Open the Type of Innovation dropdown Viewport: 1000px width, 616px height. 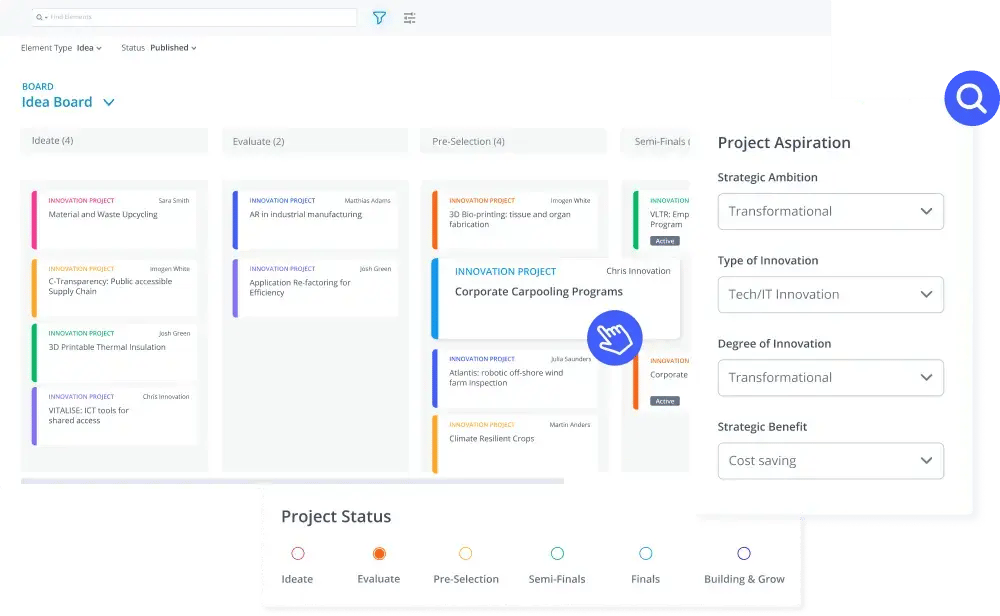(x=830, y=295)
